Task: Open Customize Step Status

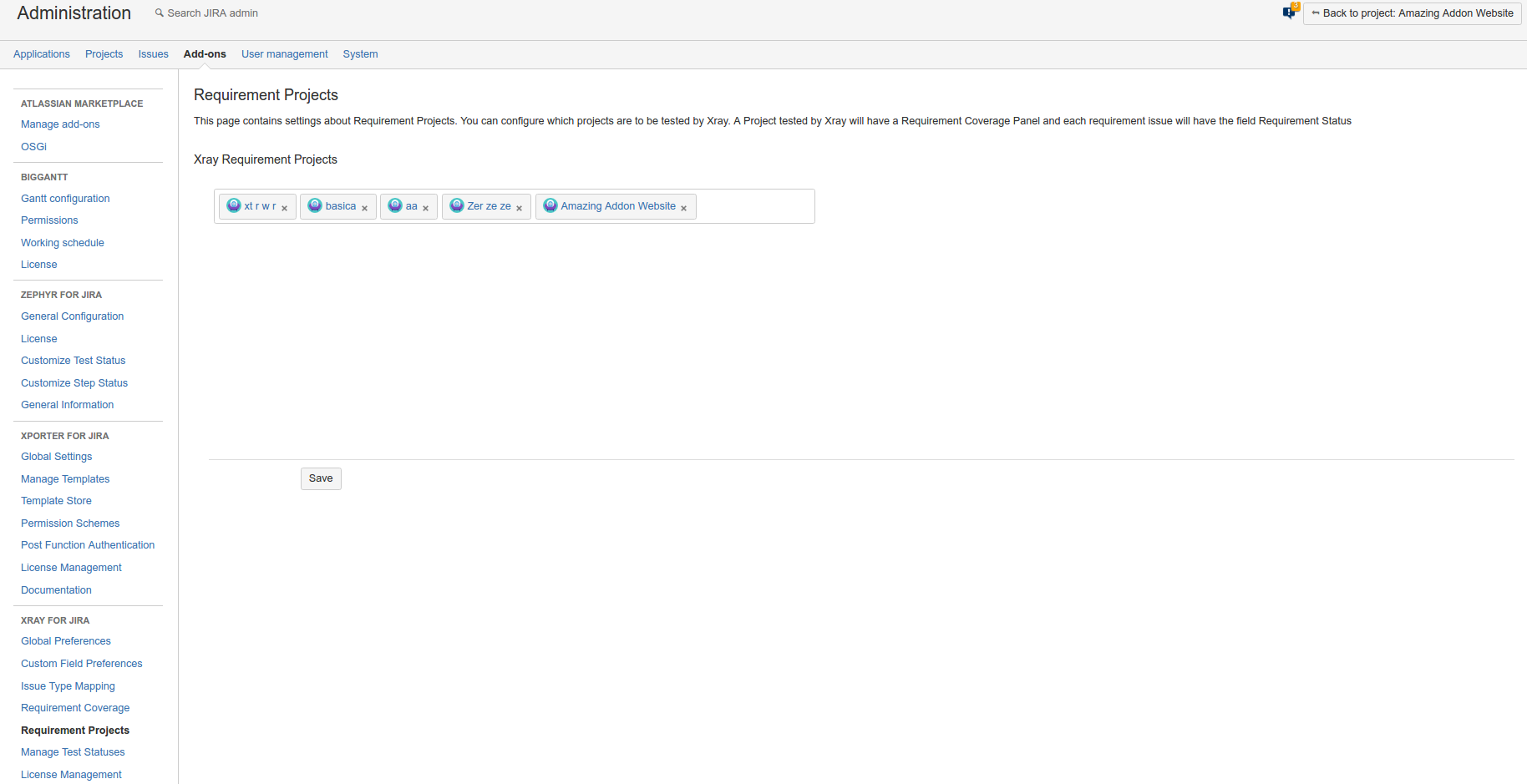Action: point(74,383)
